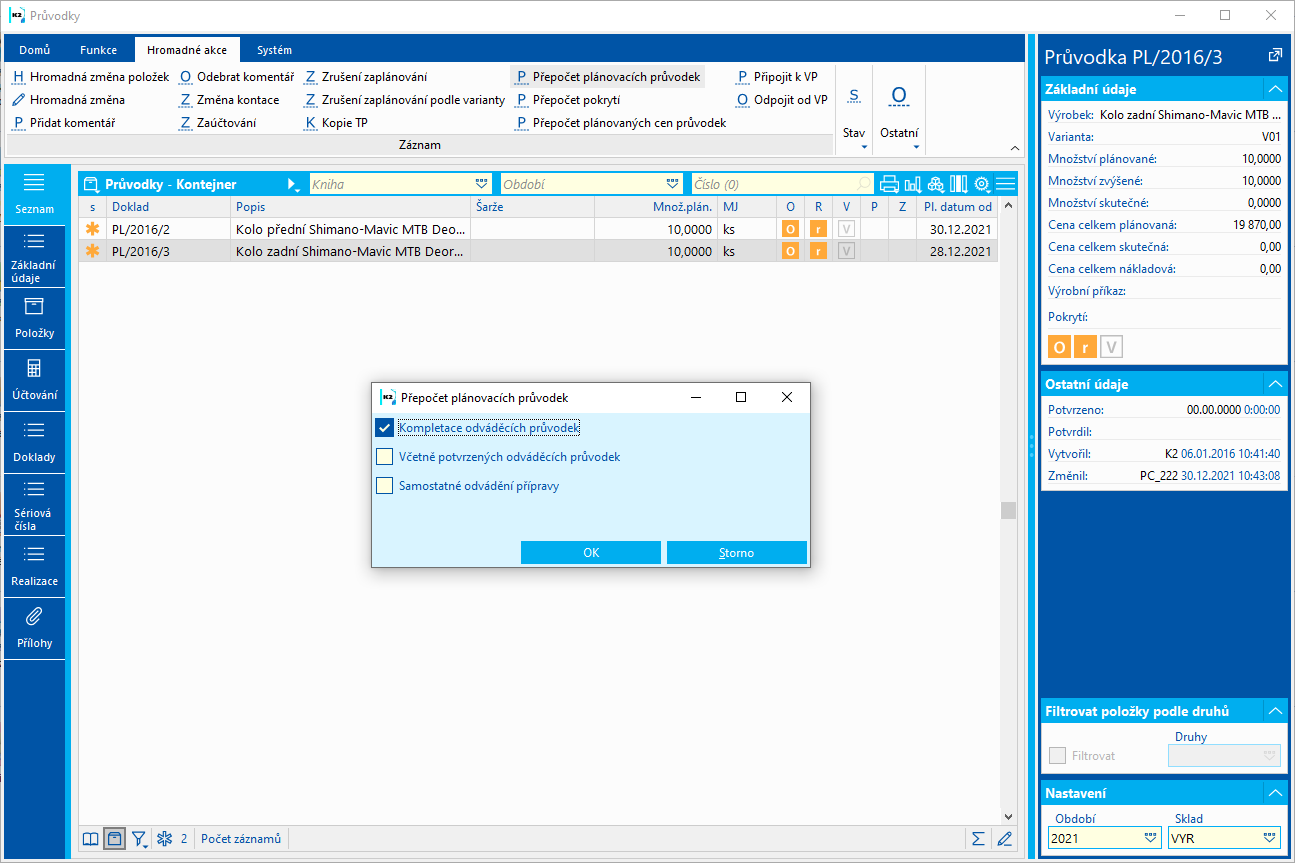
Task: Click Zaúčtování in the ribbon
Action: [218, 123]
